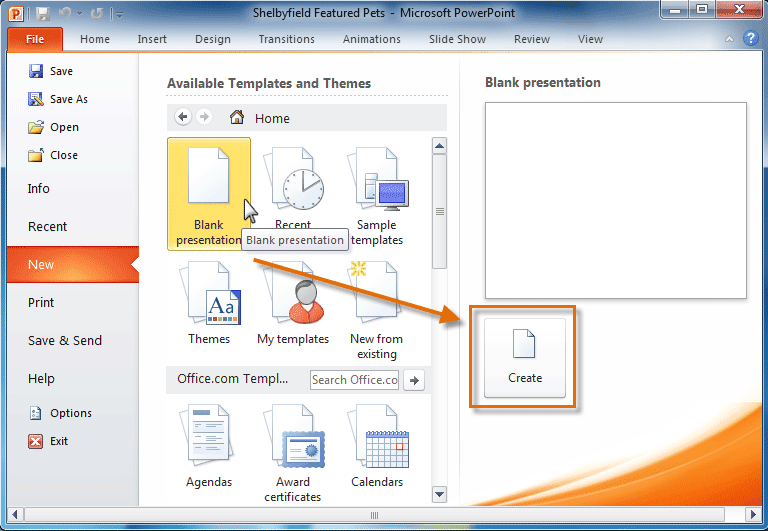This screenshot has width=768, height=531.
Task: Open the Help page
Action: tap(41, 379)
